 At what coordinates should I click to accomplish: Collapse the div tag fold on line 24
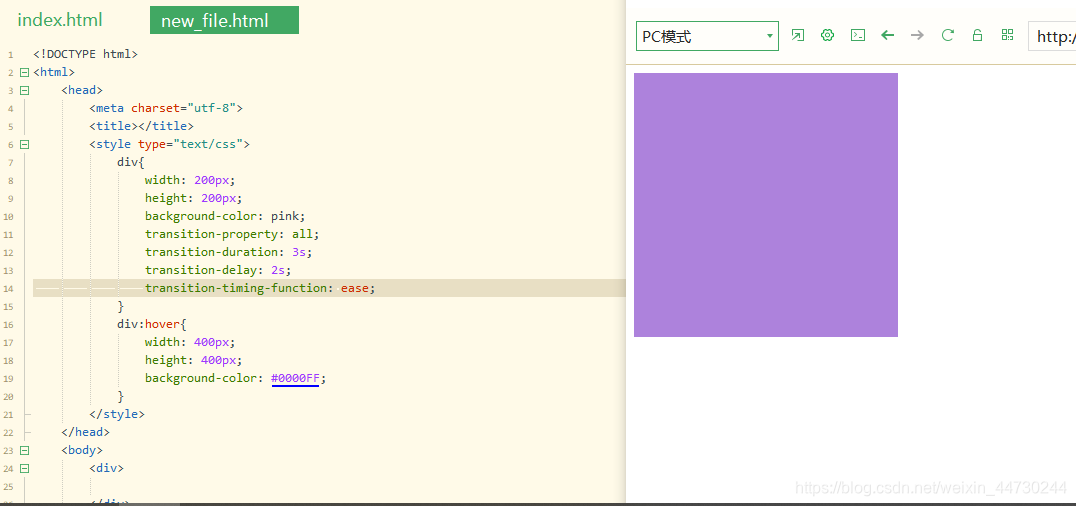point(25,468)
